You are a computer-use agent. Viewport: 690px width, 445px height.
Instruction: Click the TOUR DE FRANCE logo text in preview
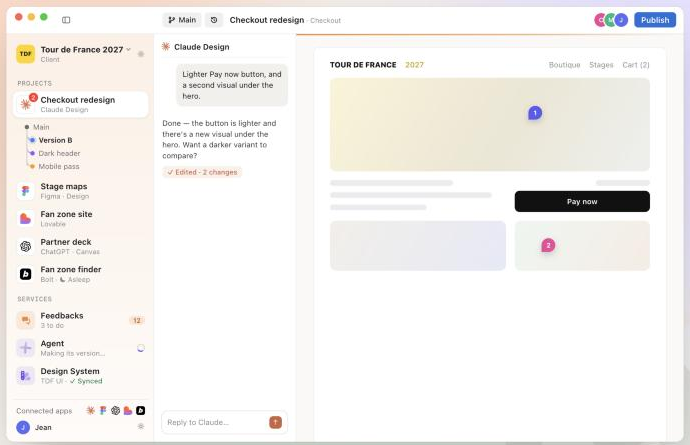(x=363, y=65)
